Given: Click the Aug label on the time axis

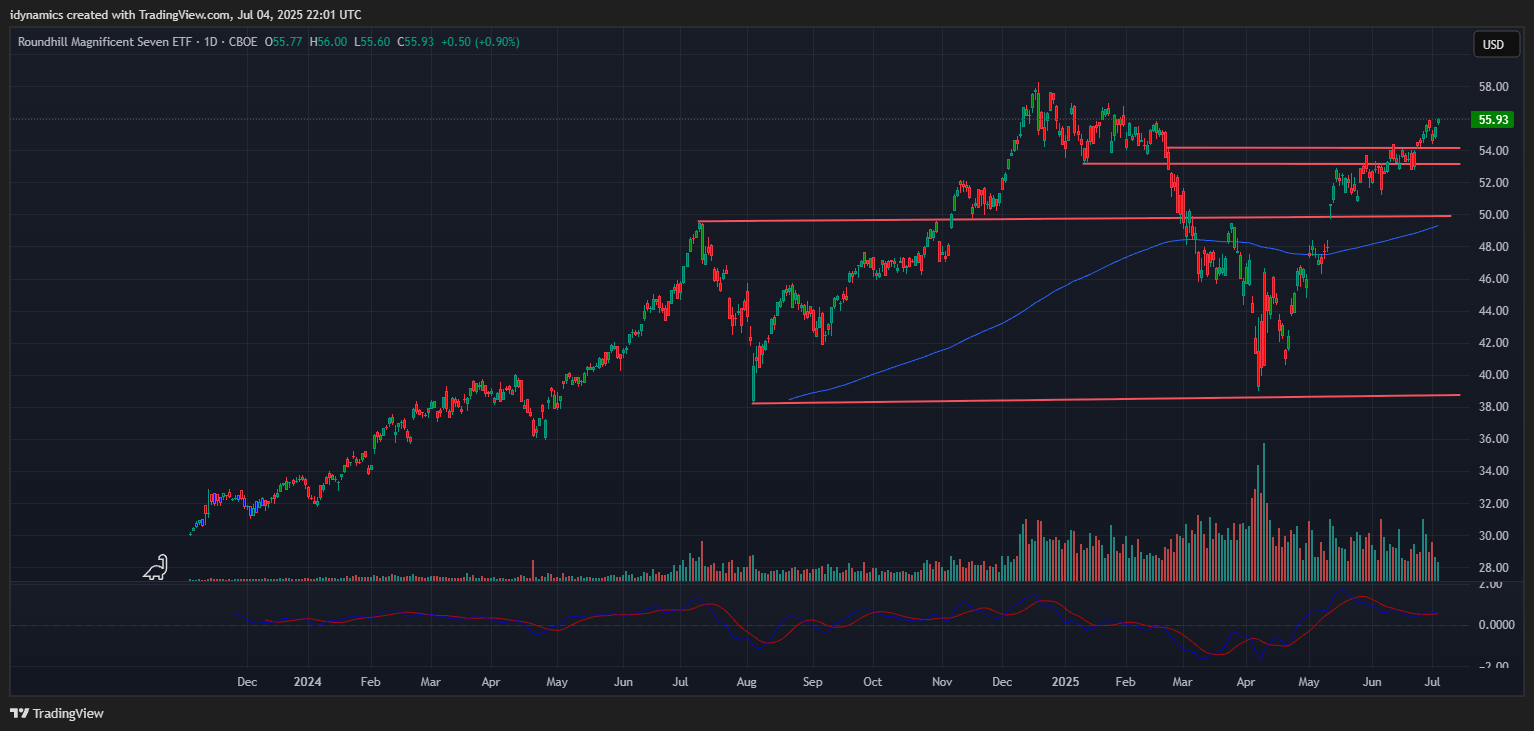Looking at the screenshot, I should pyautogui.click(x=746, y=682).
